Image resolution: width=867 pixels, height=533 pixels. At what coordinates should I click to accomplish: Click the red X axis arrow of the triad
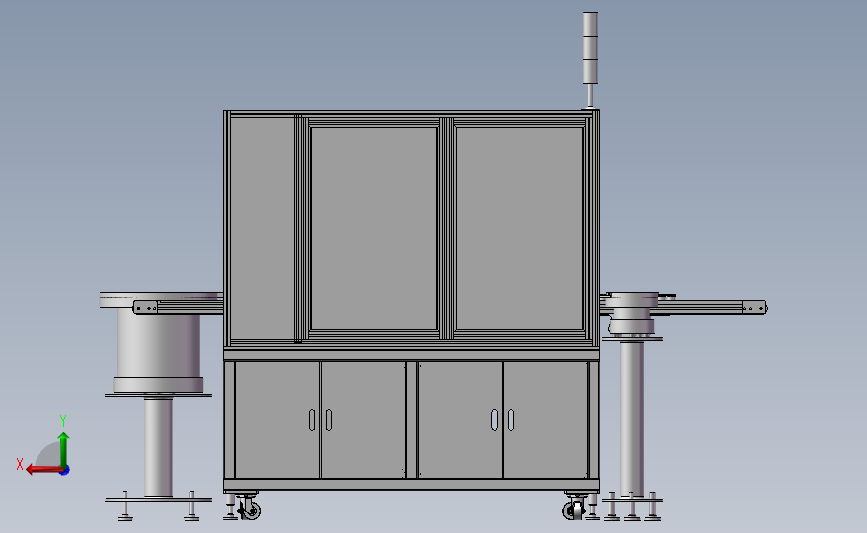click(43, 470)
